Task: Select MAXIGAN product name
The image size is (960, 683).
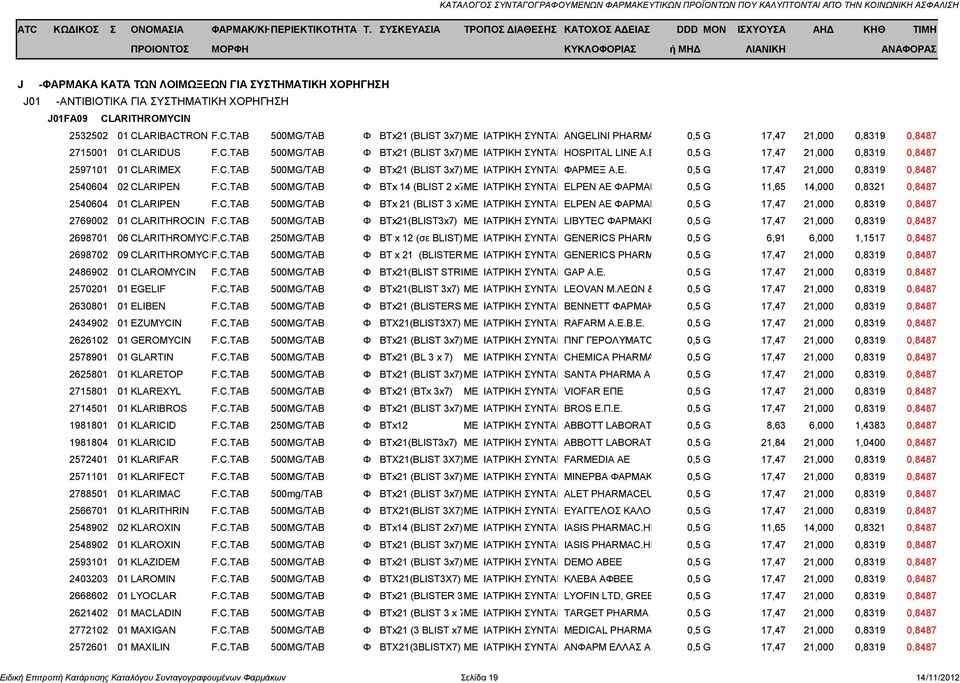Action: (153, 630)
